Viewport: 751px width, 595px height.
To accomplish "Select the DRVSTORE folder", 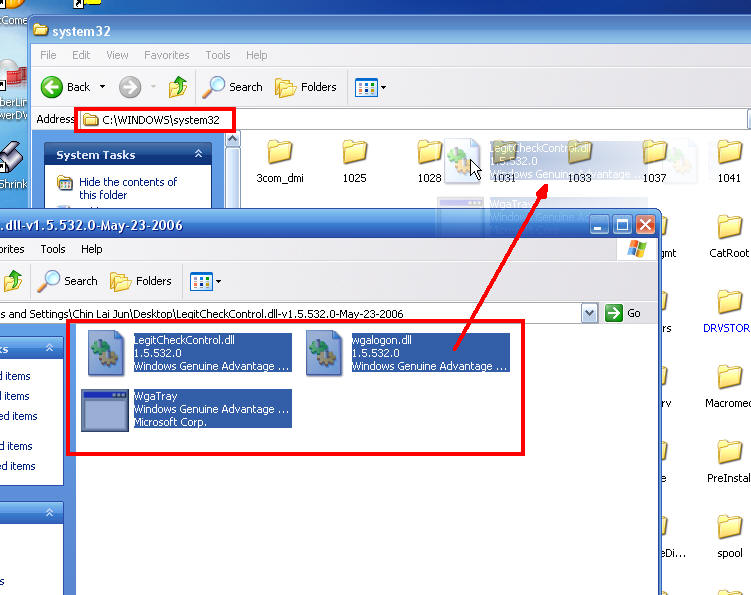I will pyautogui.click(x=727, y=311).
